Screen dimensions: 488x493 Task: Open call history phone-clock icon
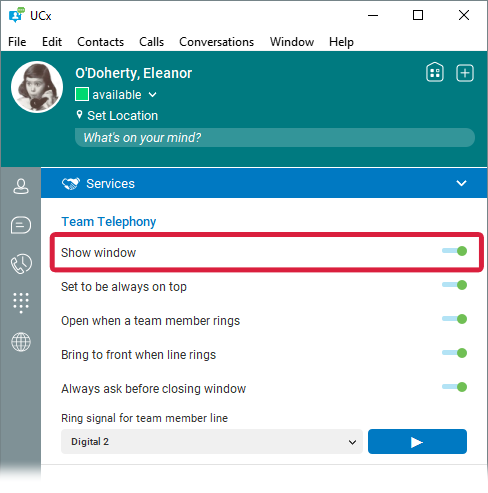21,264
